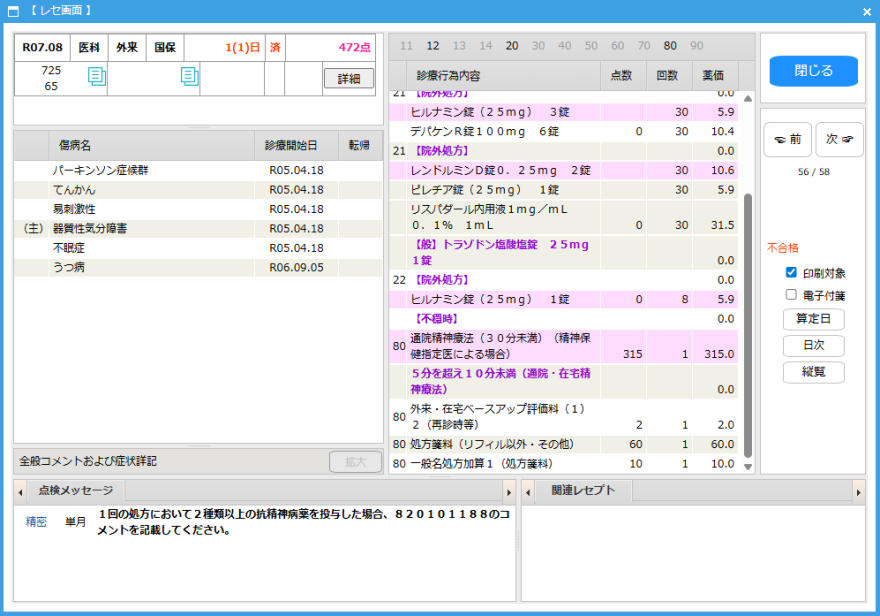
Task: Click the second document icon in header row
Action: point(190,76)
